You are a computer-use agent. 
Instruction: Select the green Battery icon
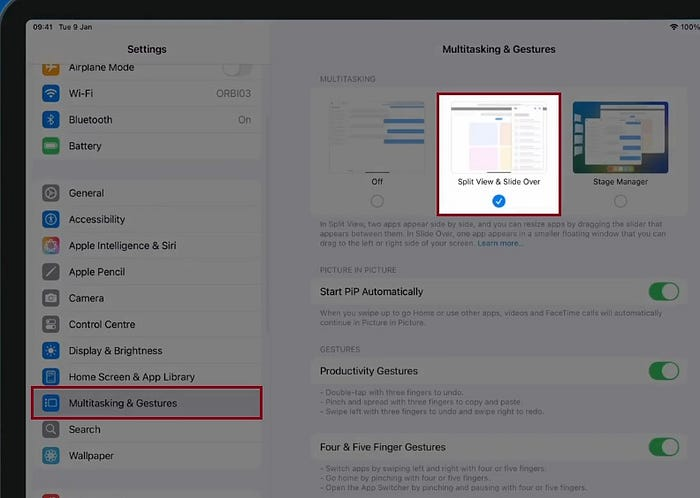[51, 146]
